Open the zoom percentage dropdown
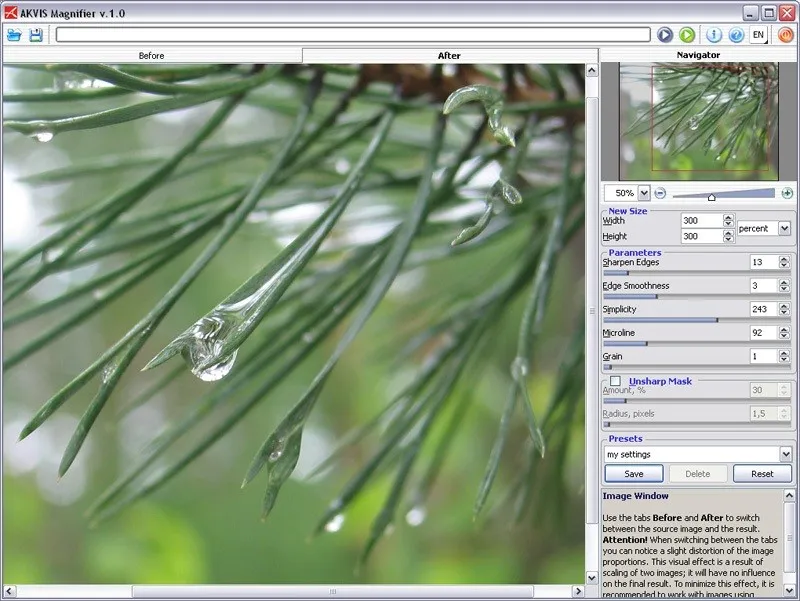The width and height of the screenshot is (800, 601). 643,190
